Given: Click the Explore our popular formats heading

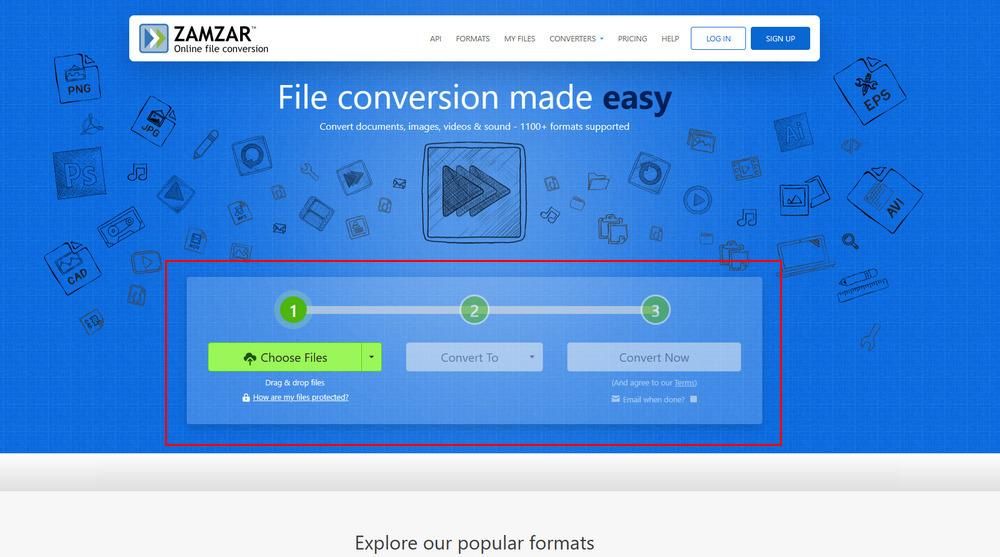Looking at the screenshot, I should click(x=474, y=543).
